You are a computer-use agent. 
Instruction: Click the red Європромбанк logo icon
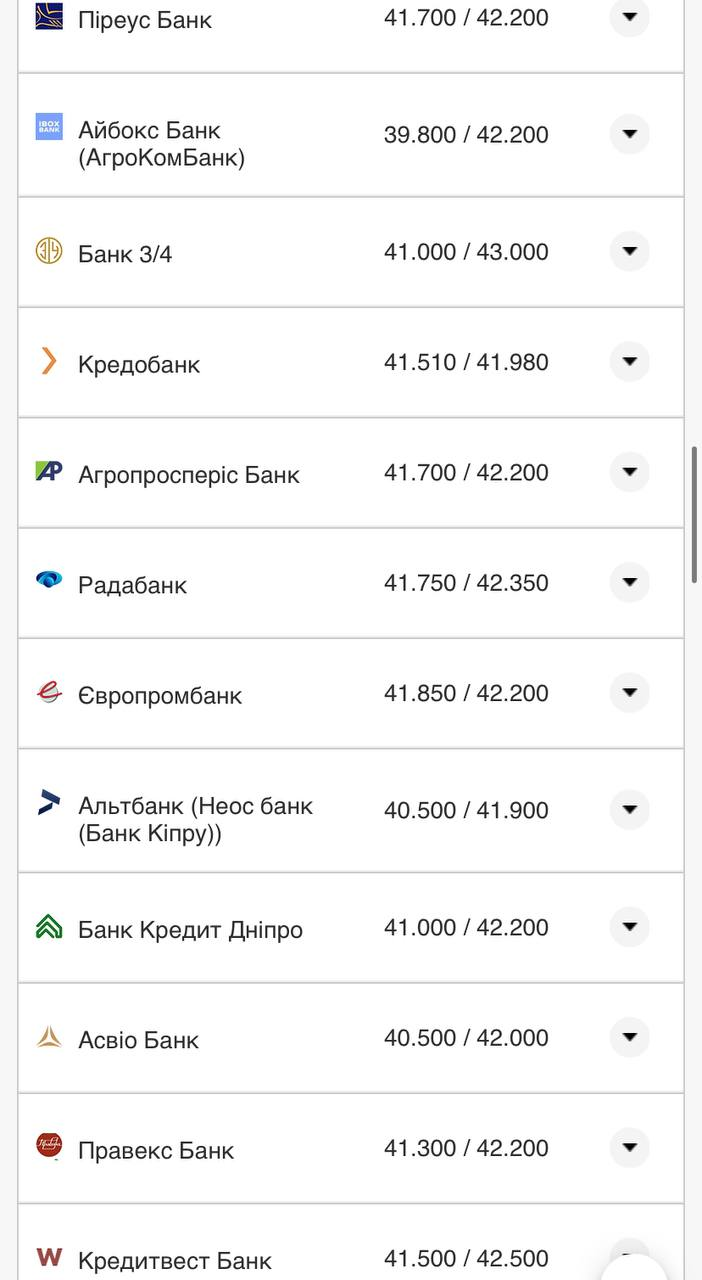(x=49, y=692)
